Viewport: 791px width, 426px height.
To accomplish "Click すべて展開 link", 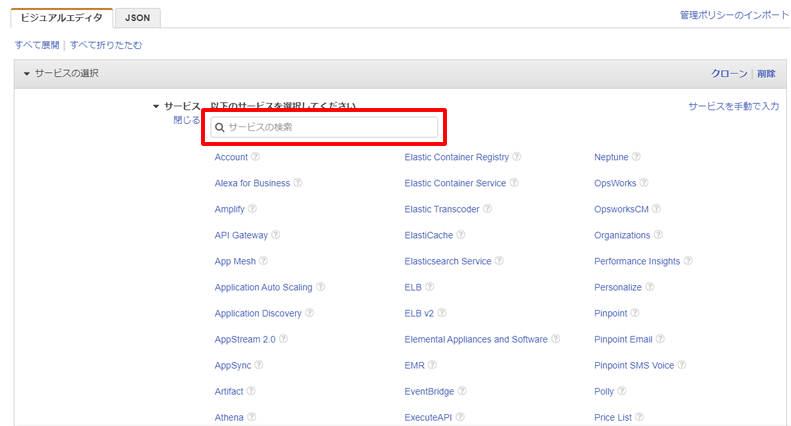I will click(37, 45).
